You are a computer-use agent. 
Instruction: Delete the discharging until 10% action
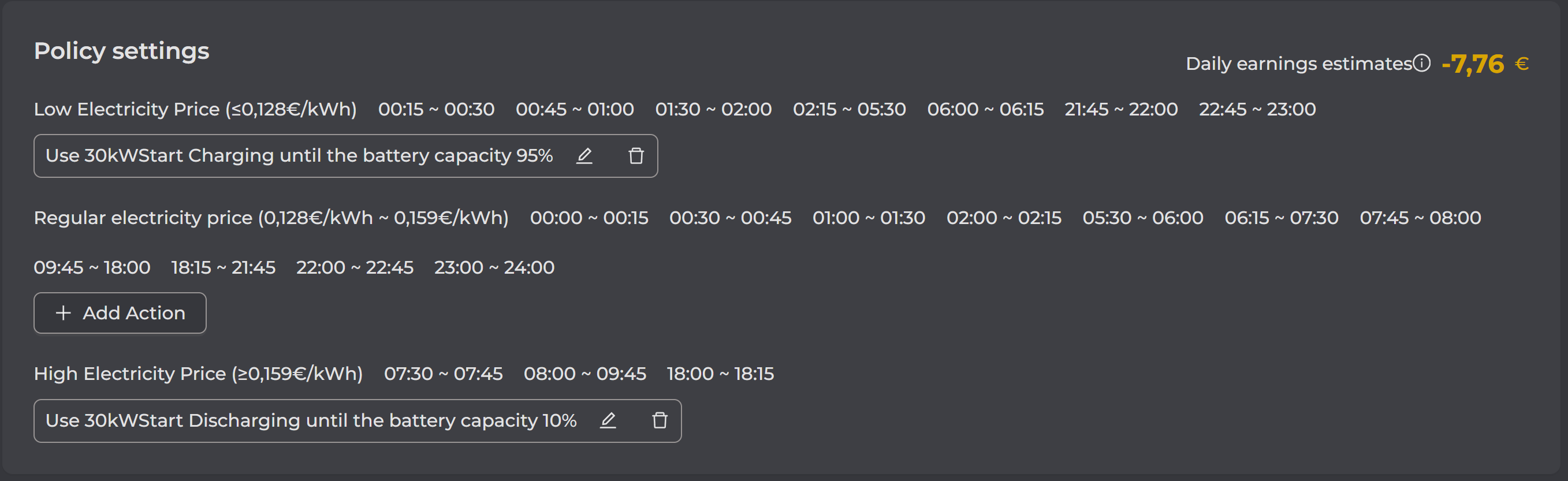pos(660,421)
